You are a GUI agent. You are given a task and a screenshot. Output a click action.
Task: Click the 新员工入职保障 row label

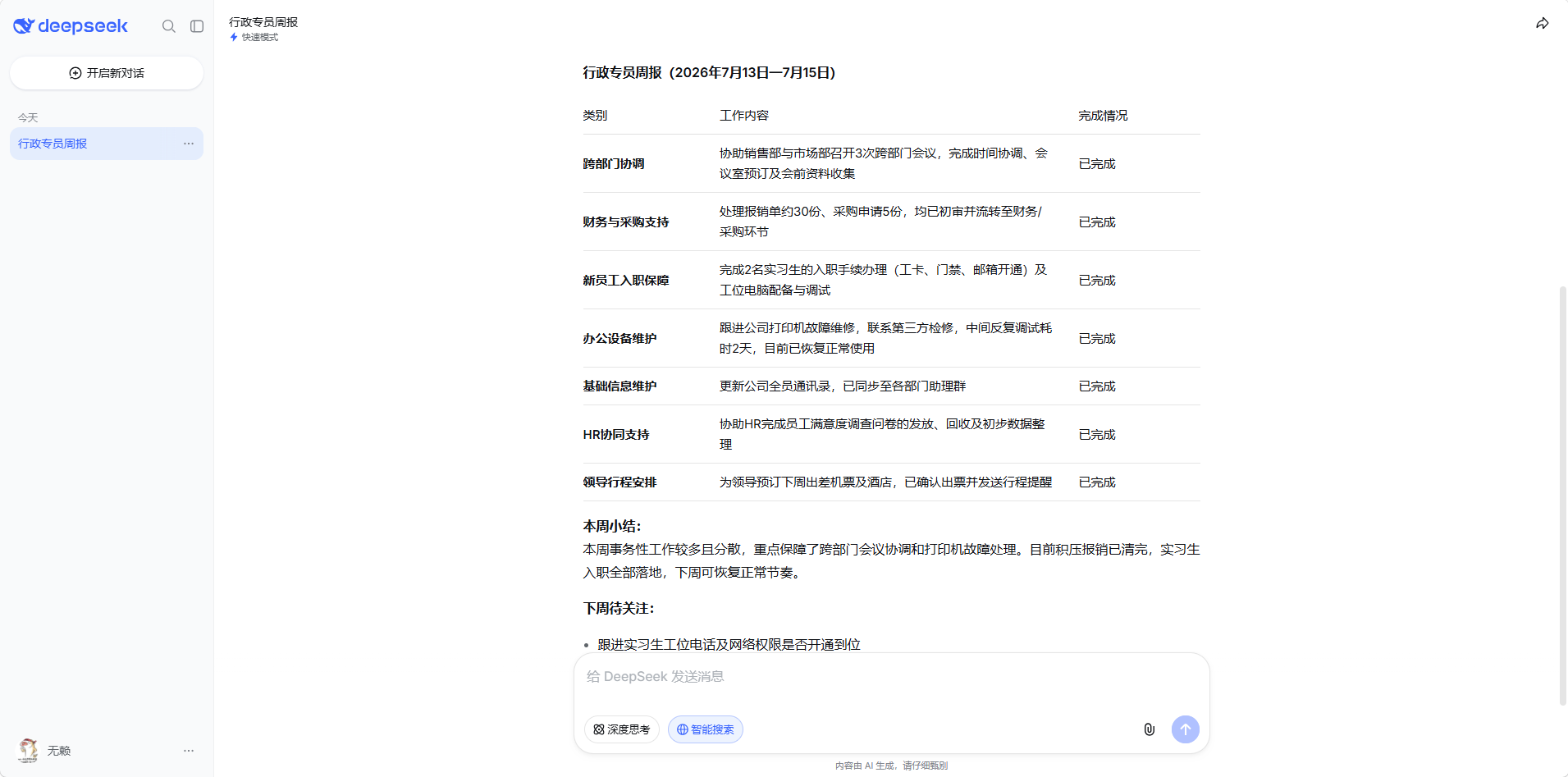pyautogui.click(x=626, y=281)
